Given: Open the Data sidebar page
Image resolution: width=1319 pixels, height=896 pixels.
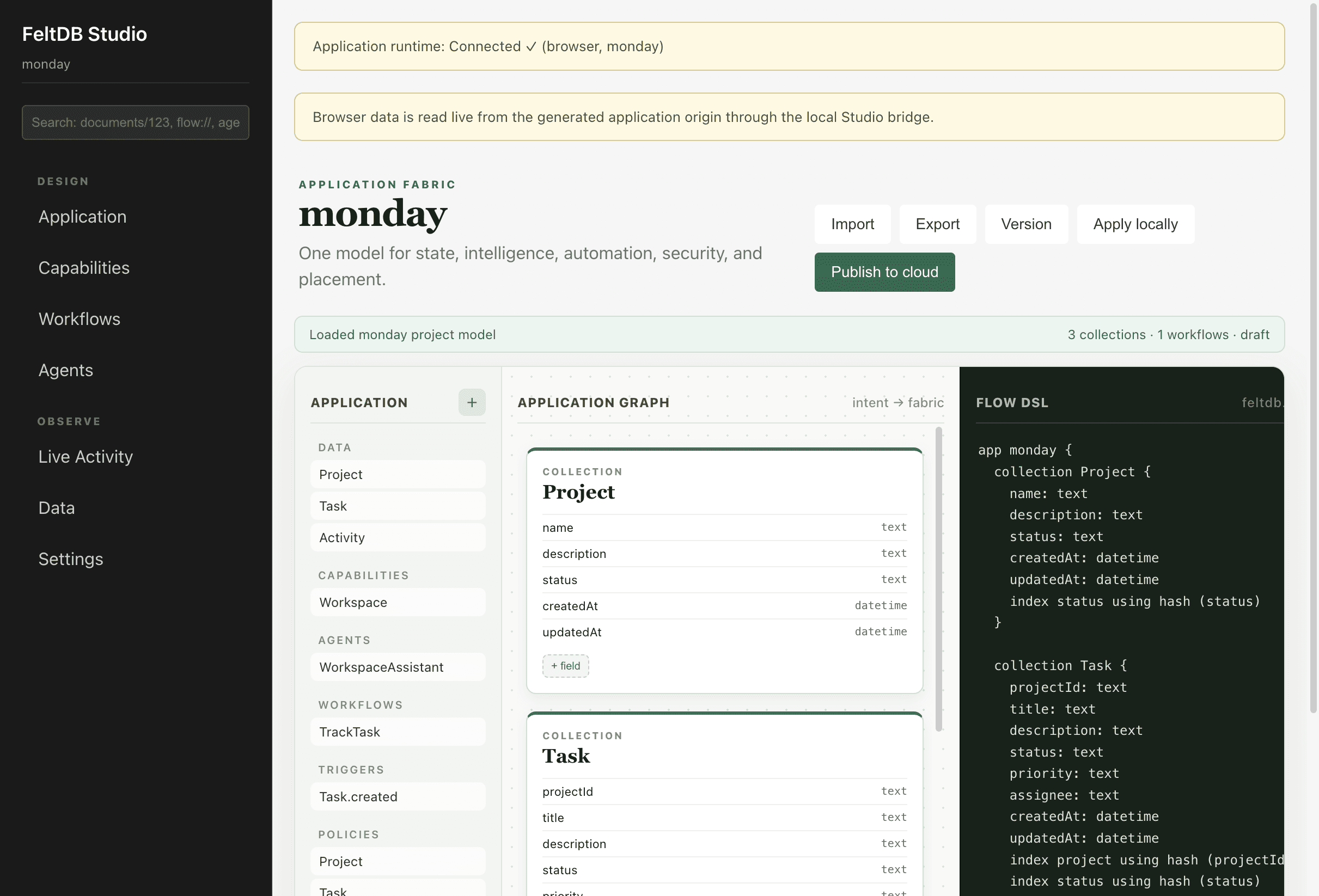Looking at the screenshot, I should (x=57, y=508).
